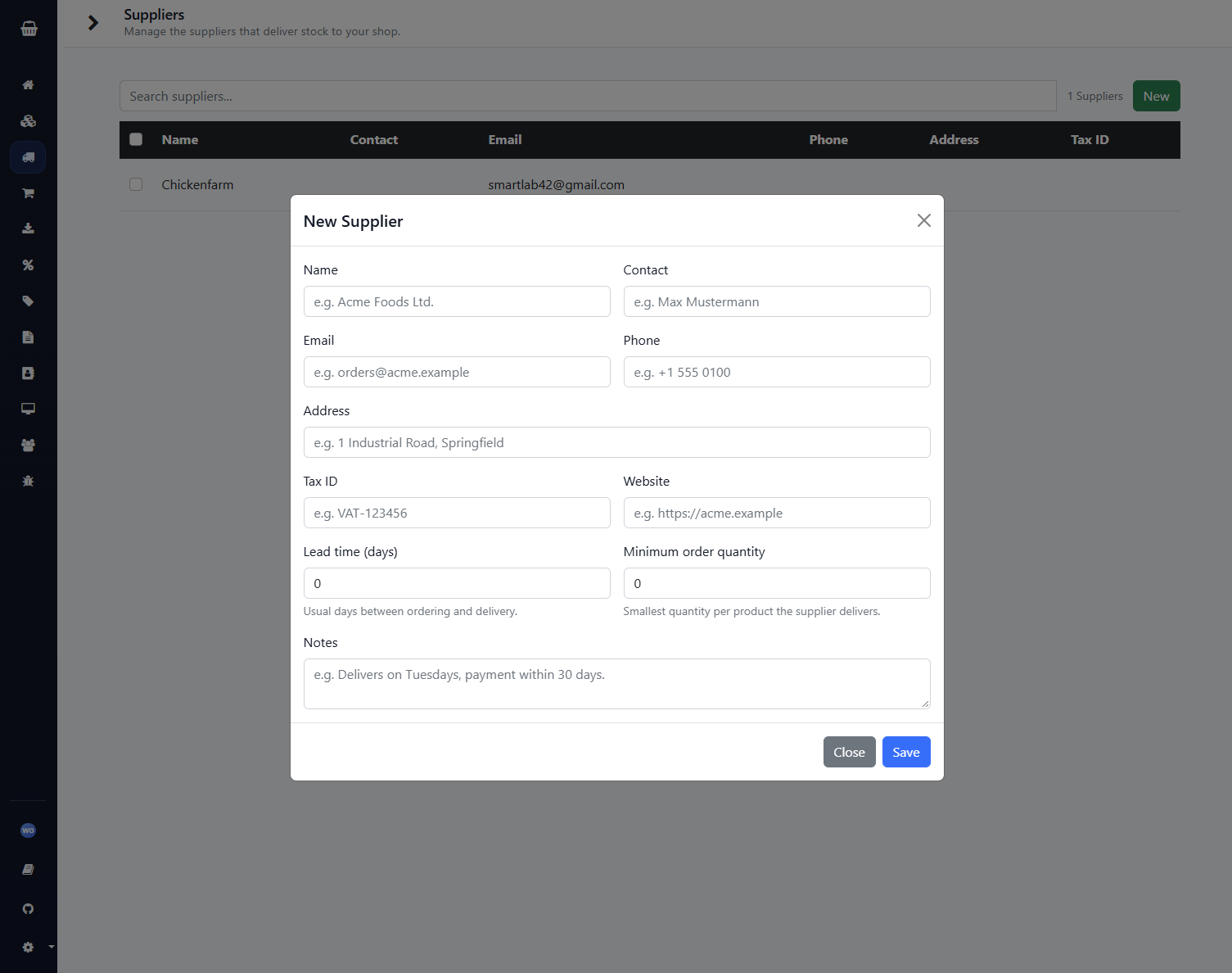
Task: Open the home icon in sidebar
Action: [28, 85]
